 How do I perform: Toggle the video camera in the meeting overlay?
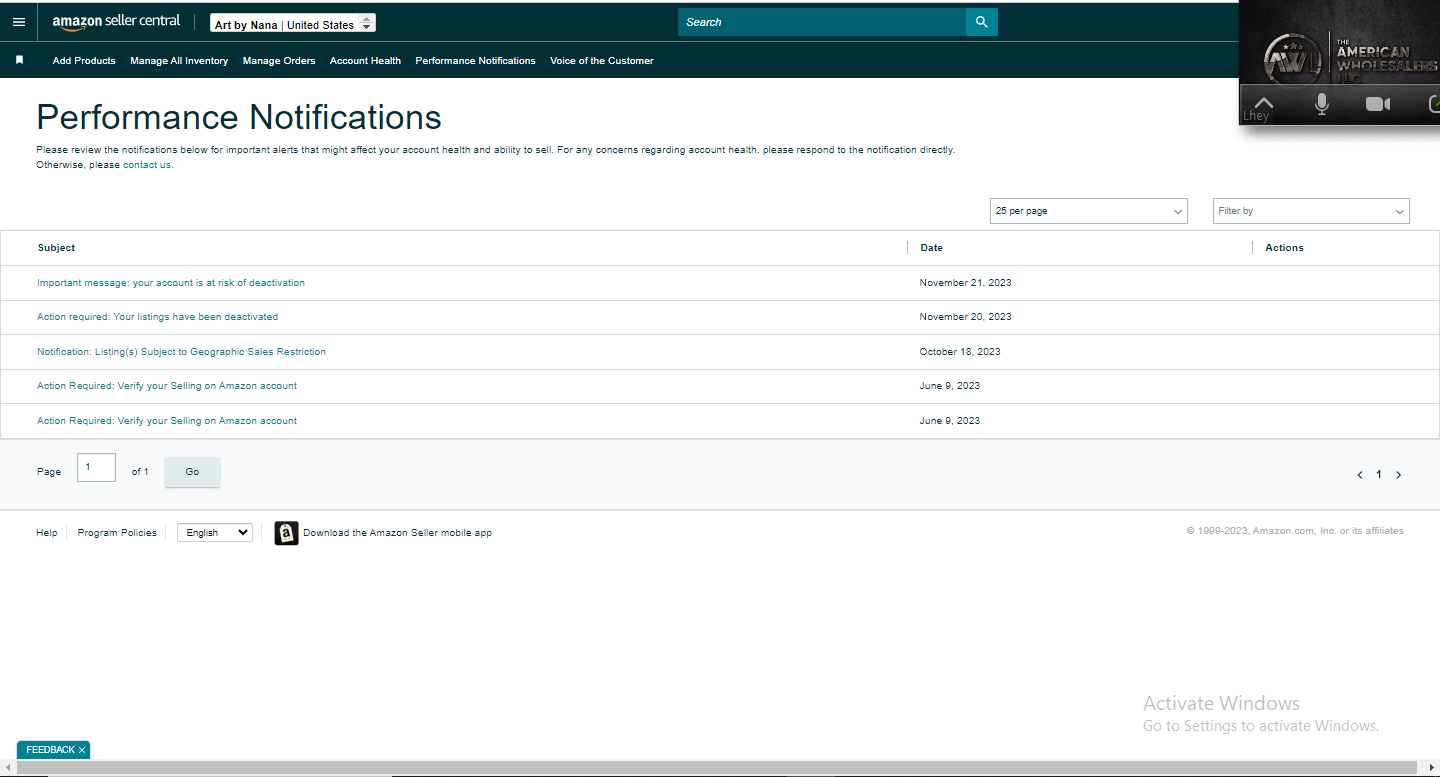[x=1378, y=104]
